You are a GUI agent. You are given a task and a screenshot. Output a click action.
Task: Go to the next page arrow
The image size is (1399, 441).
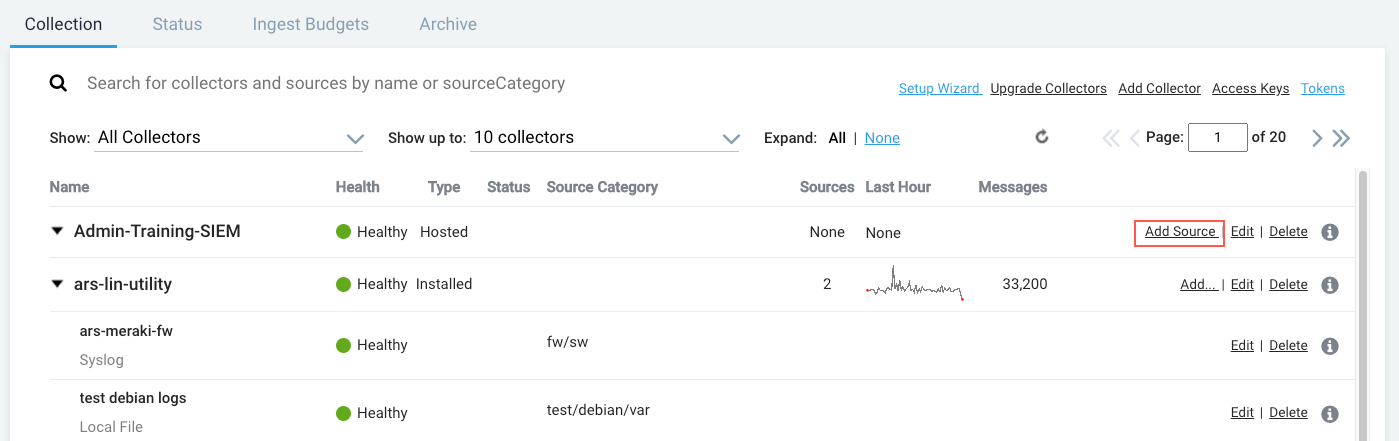[x=1317, y=138]
